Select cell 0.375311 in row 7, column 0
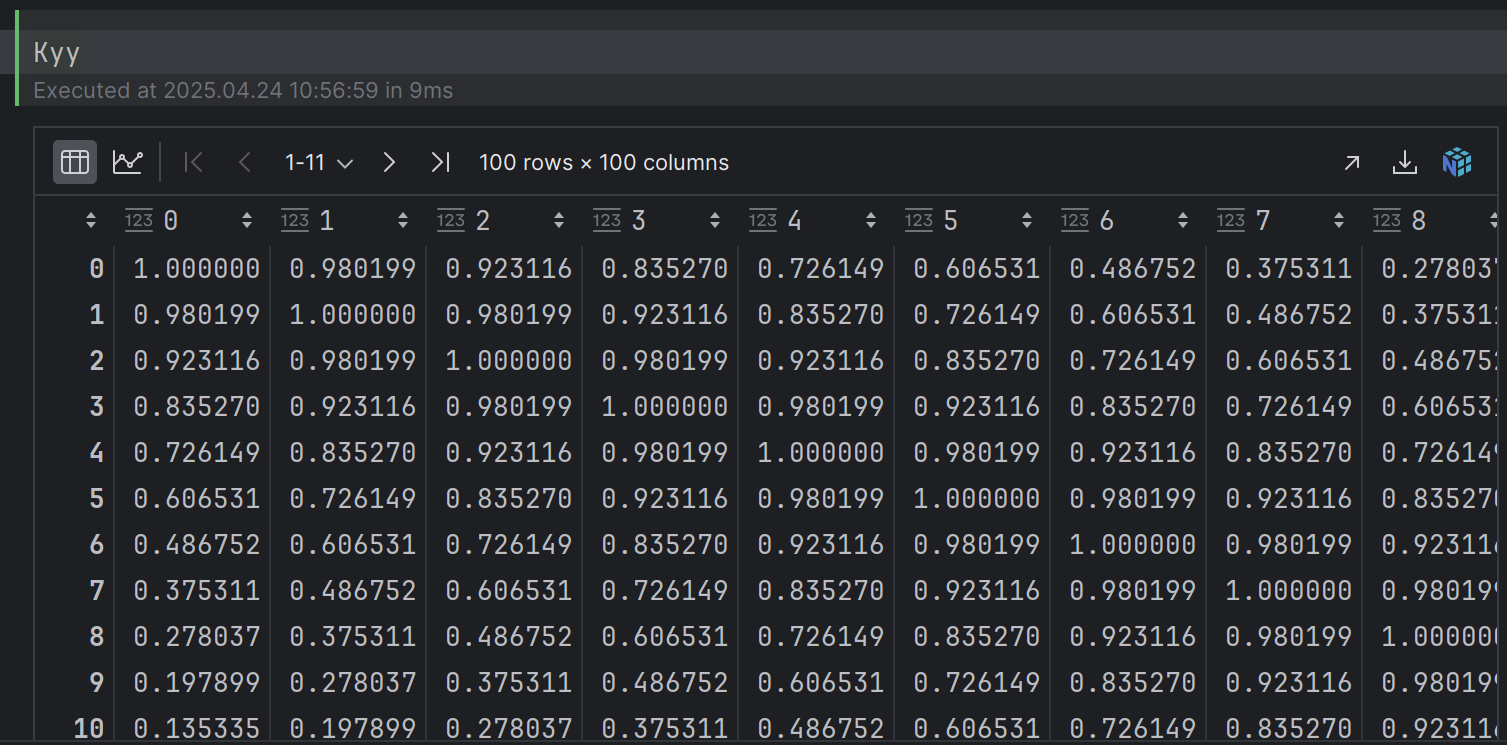This screenshot has height=745, width=1507. pos(197,590)
